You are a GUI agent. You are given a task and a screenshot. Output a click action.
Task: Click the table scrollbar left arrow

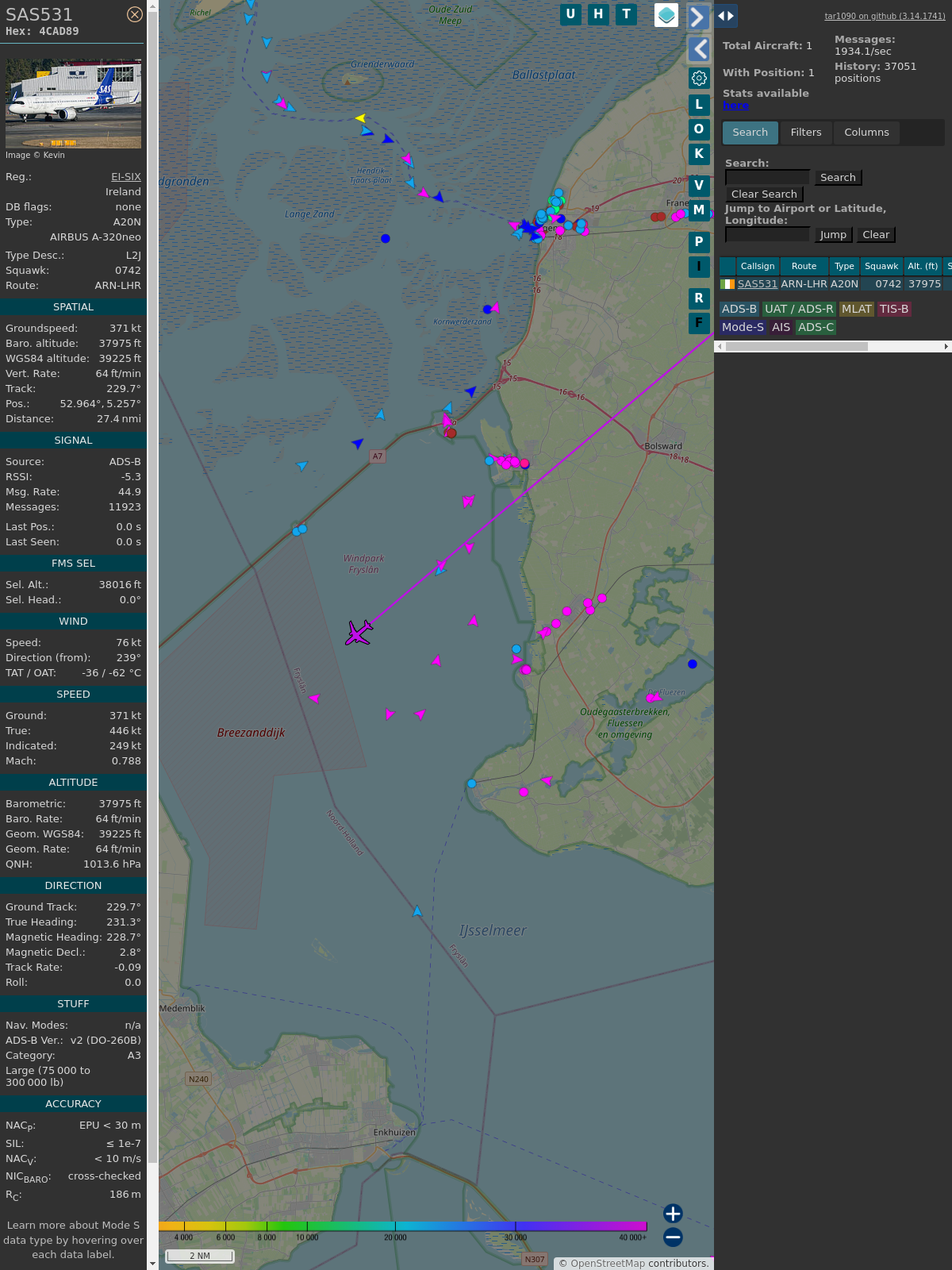point(720,347)
